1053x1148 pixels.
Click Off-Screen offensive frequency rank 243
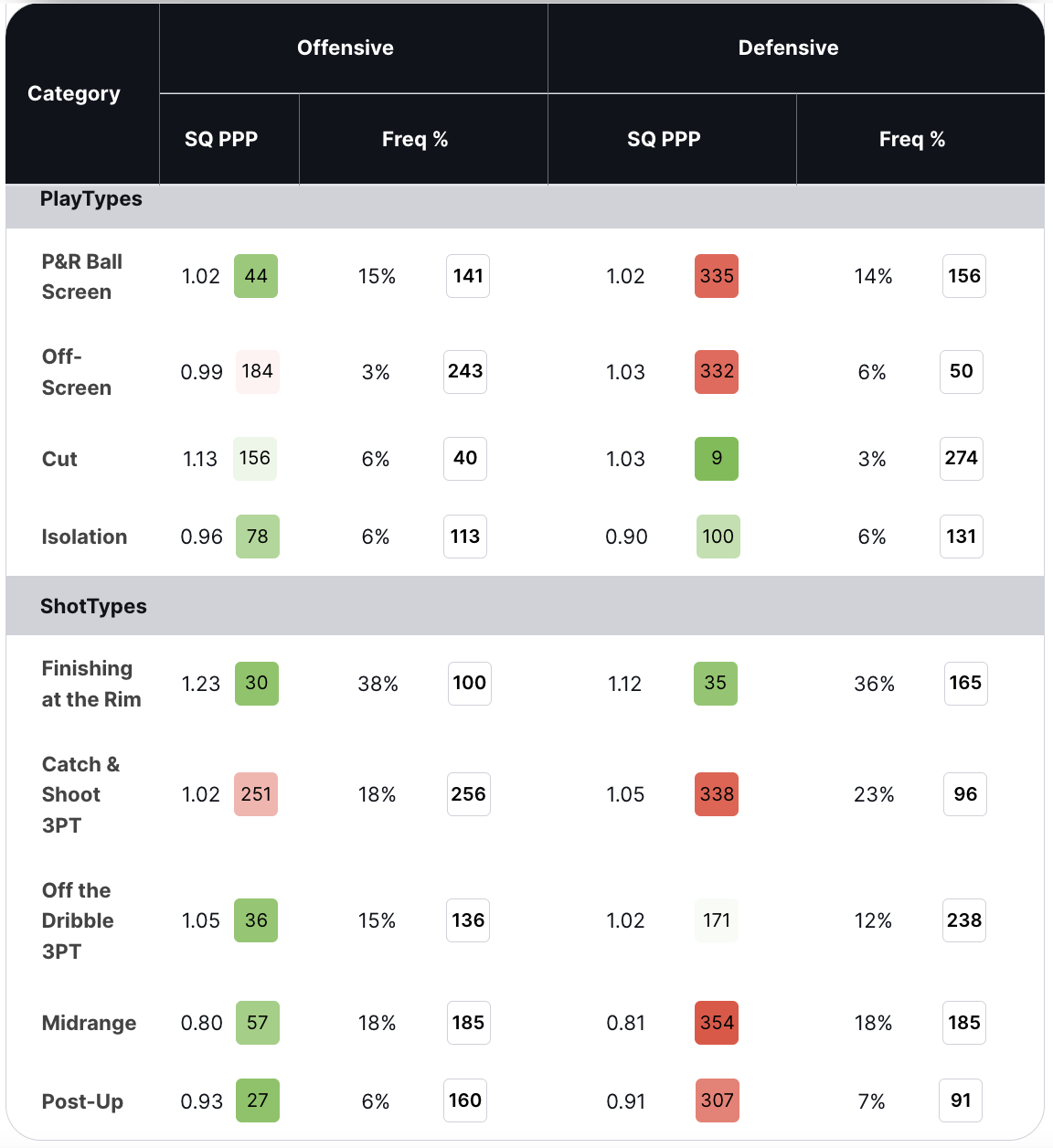tap(465, 371)
